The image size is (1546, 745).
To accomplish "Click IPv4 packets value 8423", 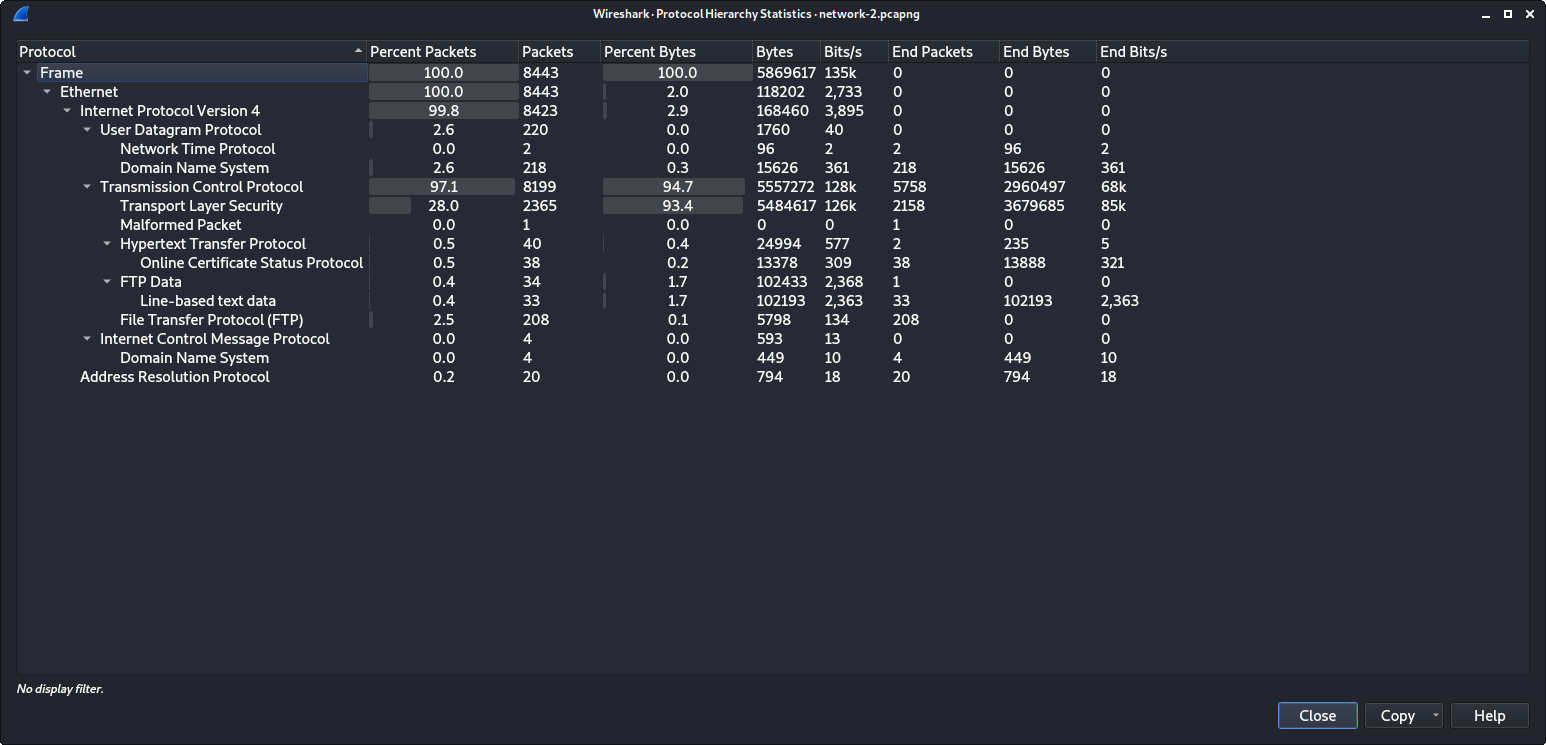I will (540, 111).
